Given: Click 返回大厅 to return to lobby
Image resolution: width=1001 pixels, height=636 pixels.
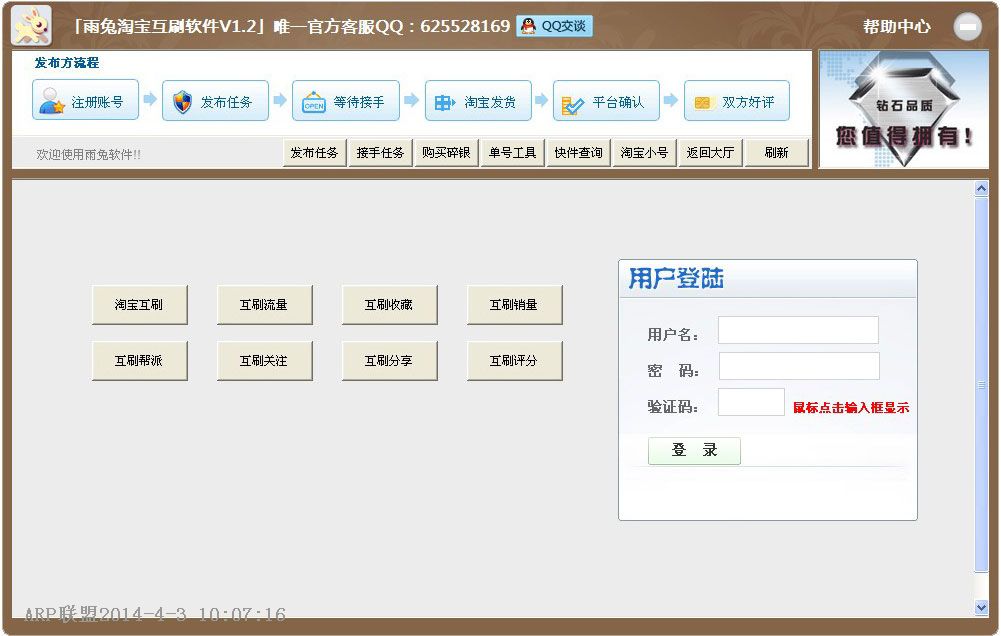Looking at the screenshot, I should point(711,153).
